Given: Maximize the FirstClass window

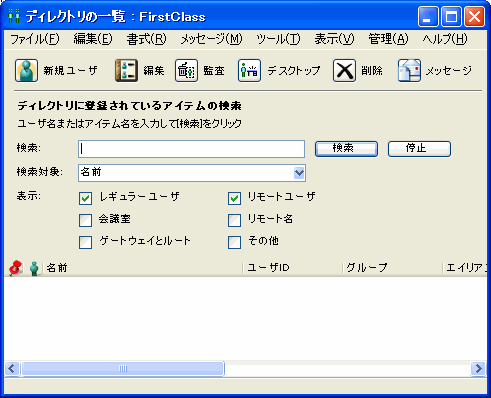Looking at the screenshot, I should [451, 16].
